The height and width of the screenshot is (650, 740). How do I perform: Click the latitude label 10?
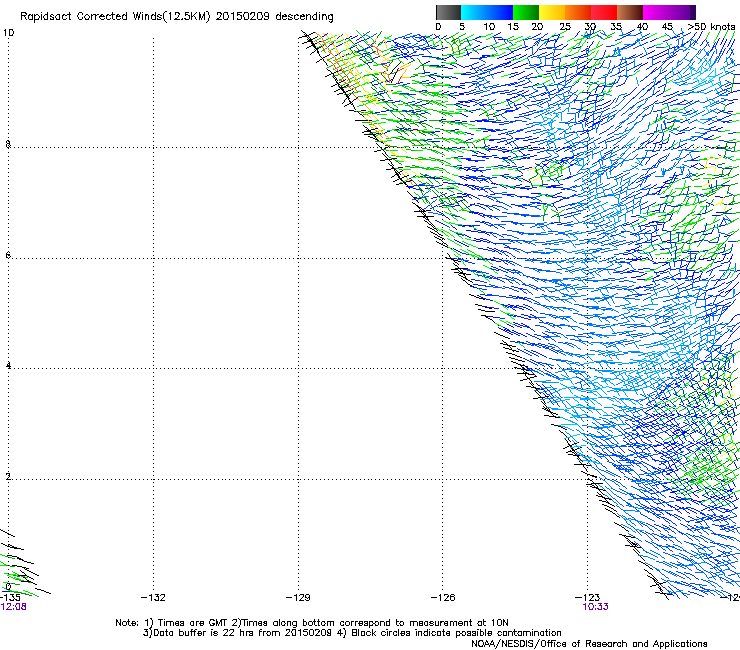(8, 33)
